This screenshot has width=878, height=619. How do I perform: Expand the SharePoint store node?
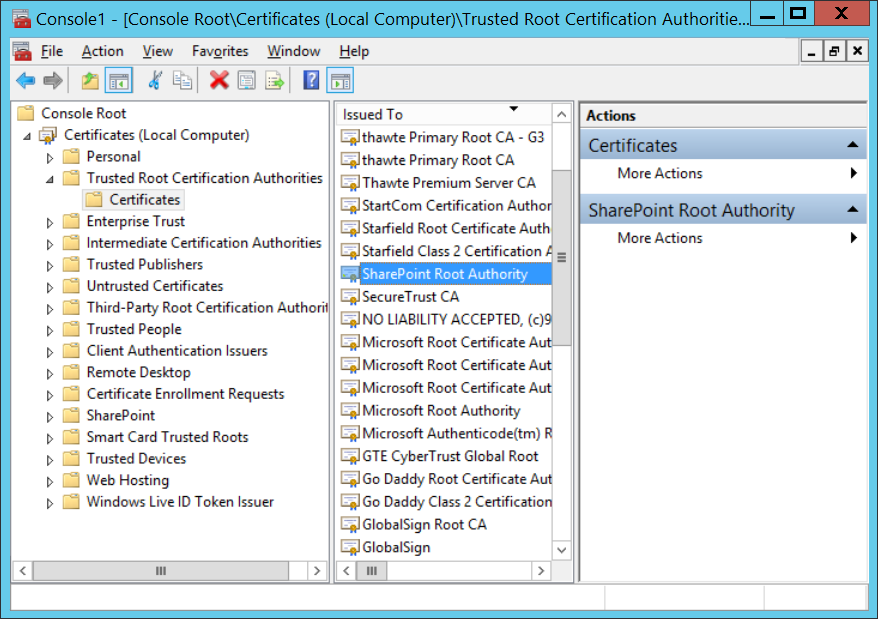(x=50, y=417)
